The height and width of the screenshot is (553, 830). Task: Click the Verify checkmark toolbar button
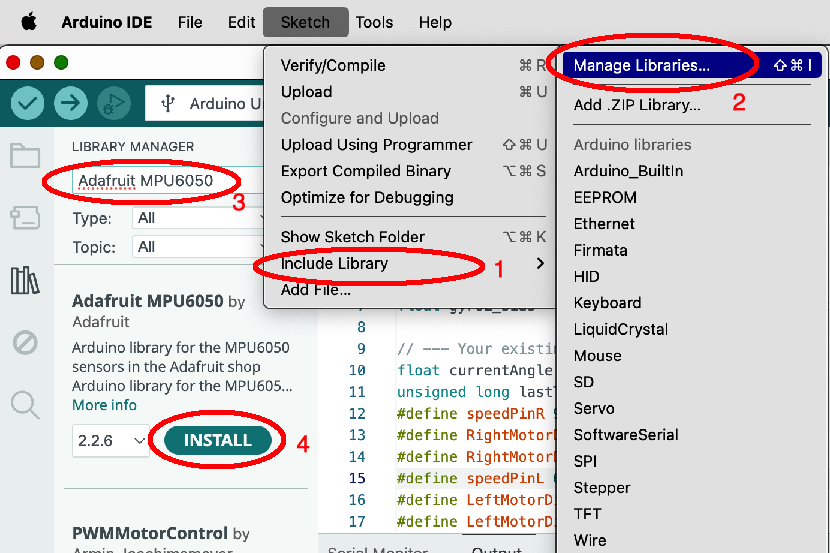(x=28, y=103)
